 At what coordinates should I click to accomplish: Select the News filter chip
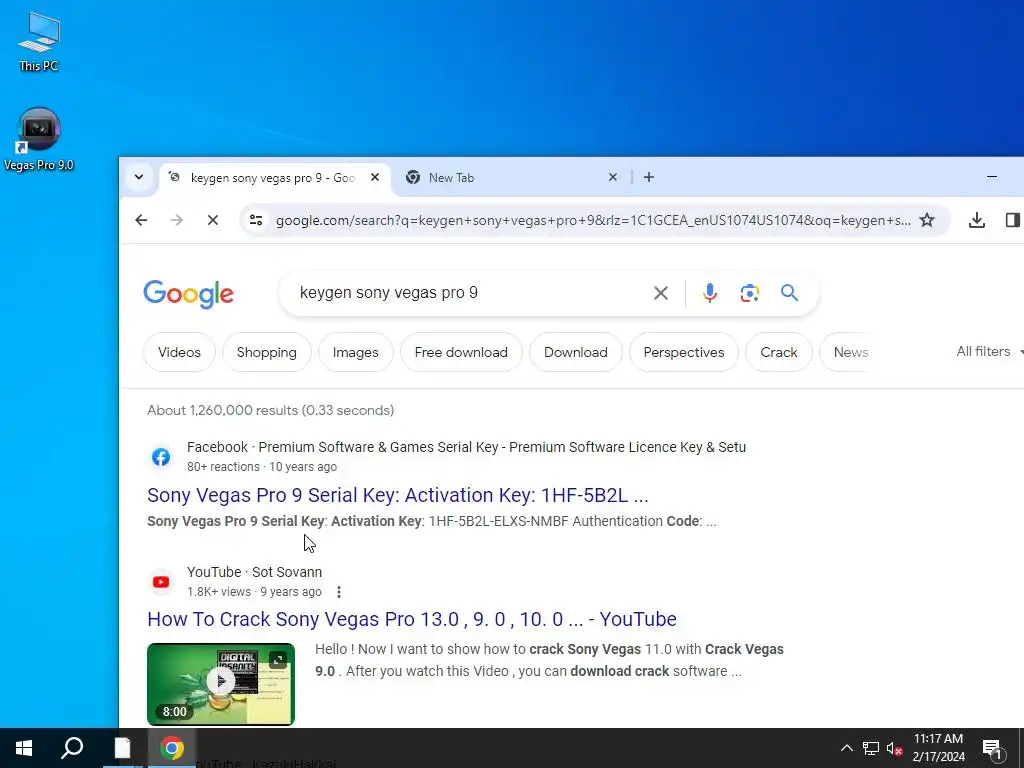click(850, 352)
